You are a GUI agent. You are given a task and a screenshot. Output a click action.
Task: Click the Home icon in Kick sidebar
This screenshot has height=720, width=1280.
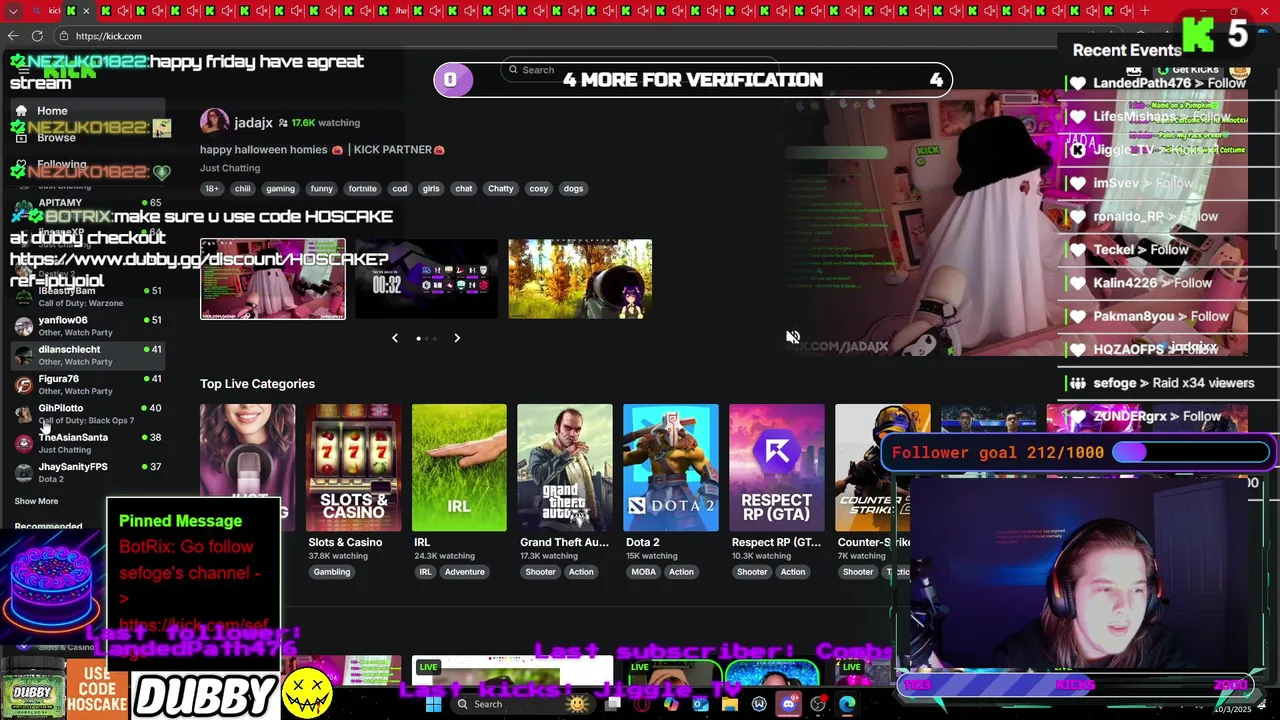[x=21, y=111]
